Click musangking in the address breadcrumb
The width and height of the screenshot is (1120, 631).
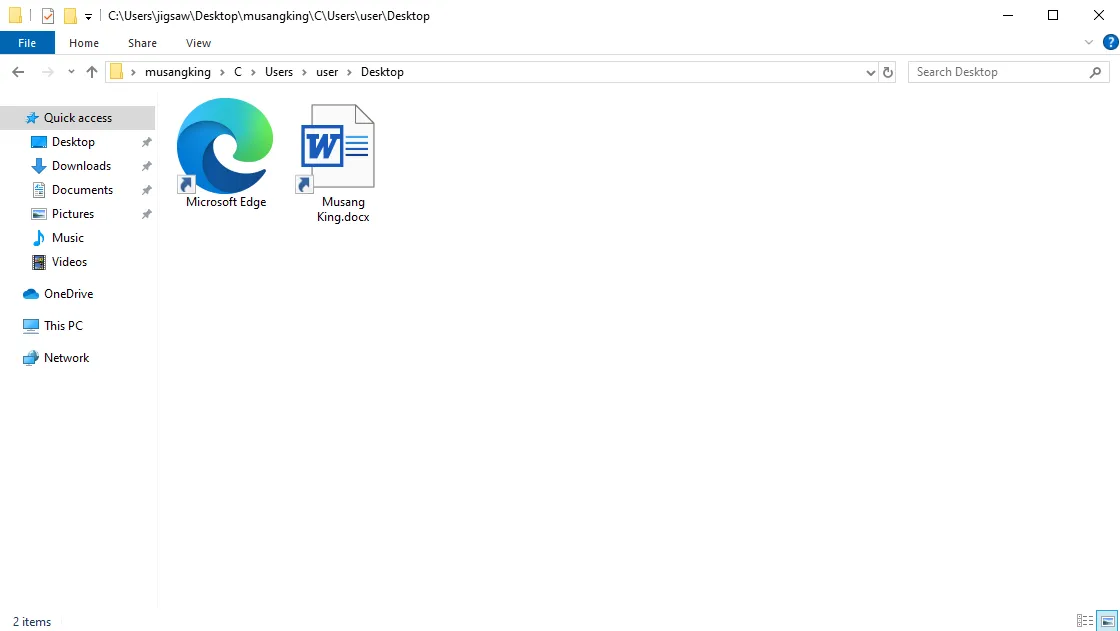178,72
